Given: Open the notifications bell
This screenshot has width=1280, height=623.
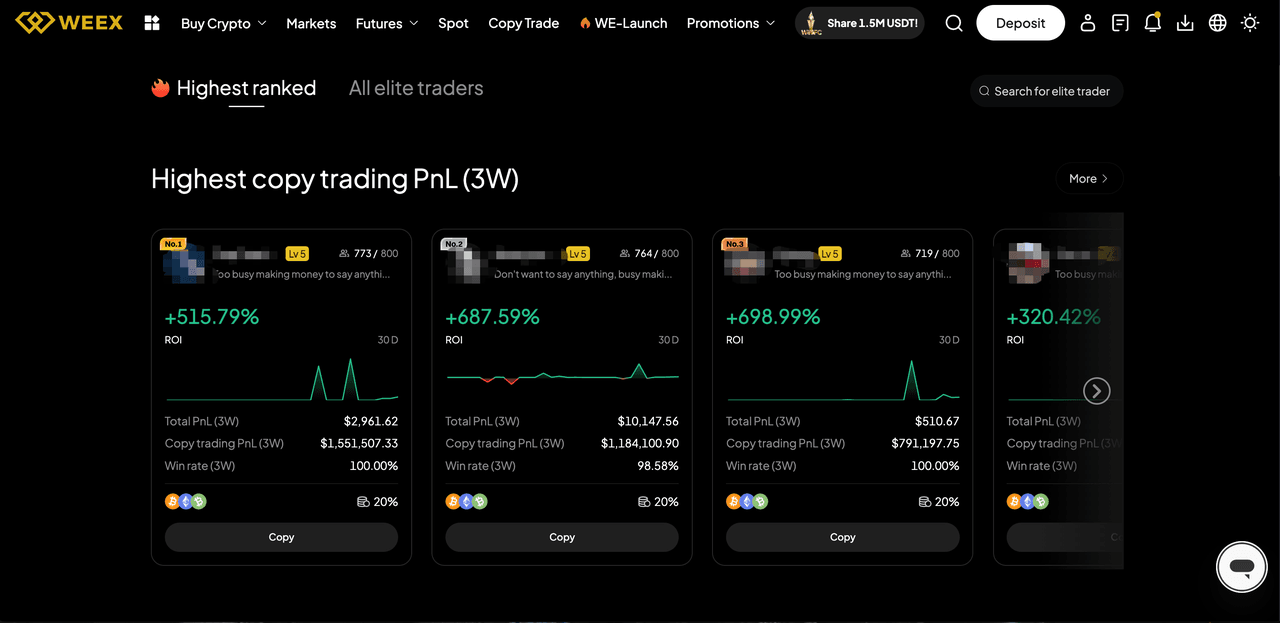Looking at the screenshot, I should click(1152, 23).
